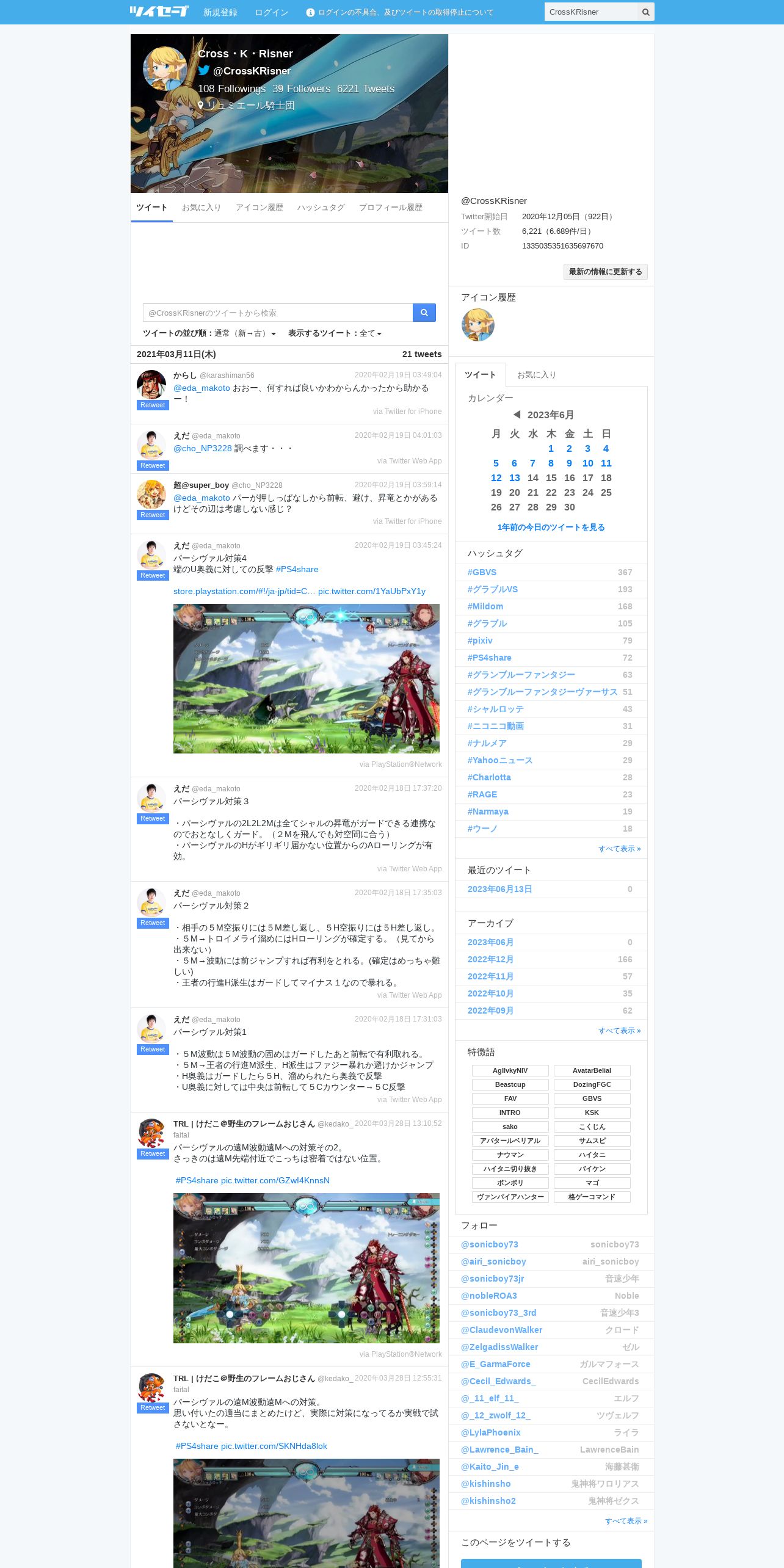Click ログイン in the header
Image resolution: width=784 pixels, height=1568 pixels.
(271, 12)
